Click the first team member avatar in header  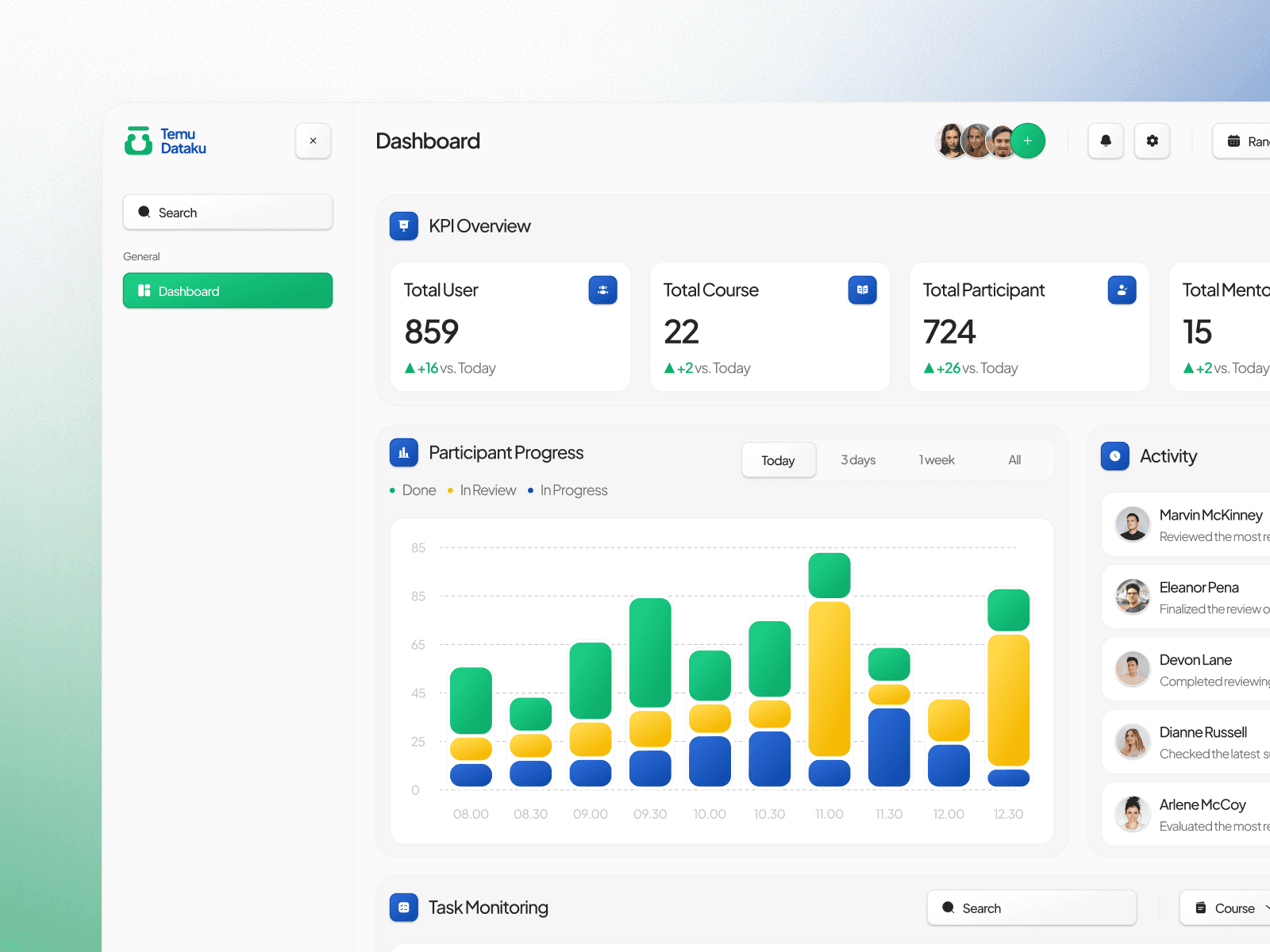pyautogui.click(x=951, y=141)
